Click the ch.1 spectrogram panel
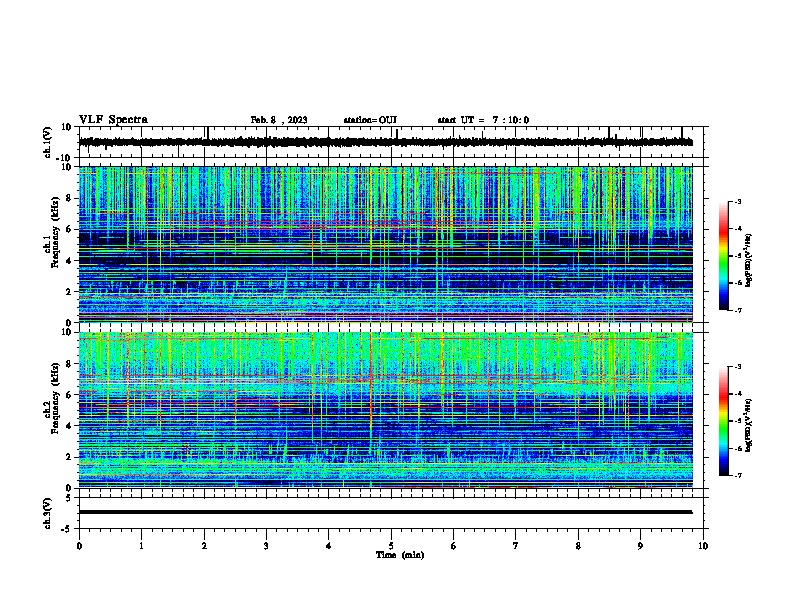Viewport: 792px width, 612px height. pyautogui.click(x=386, y=244)
